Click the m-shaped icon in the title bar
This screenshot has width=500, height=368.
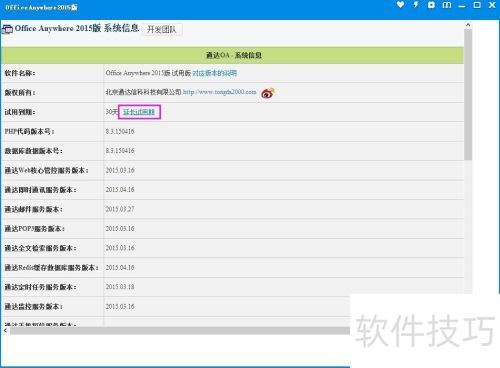click(447, 5)
